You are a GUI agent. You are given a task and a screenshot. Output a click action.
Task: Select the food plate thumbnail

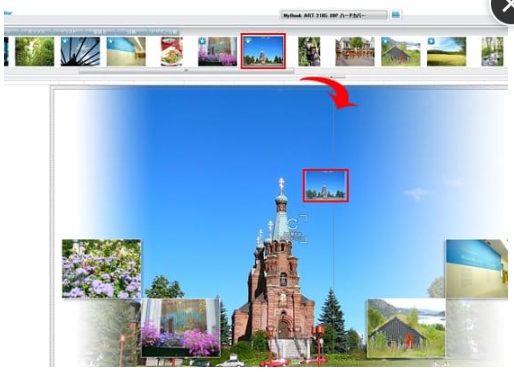[x=172, y=51]
